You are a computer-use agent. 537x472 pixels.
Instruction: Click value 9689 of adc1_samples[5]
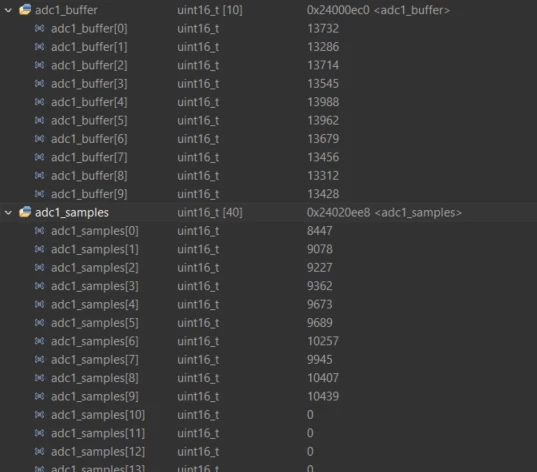(320, 323)
